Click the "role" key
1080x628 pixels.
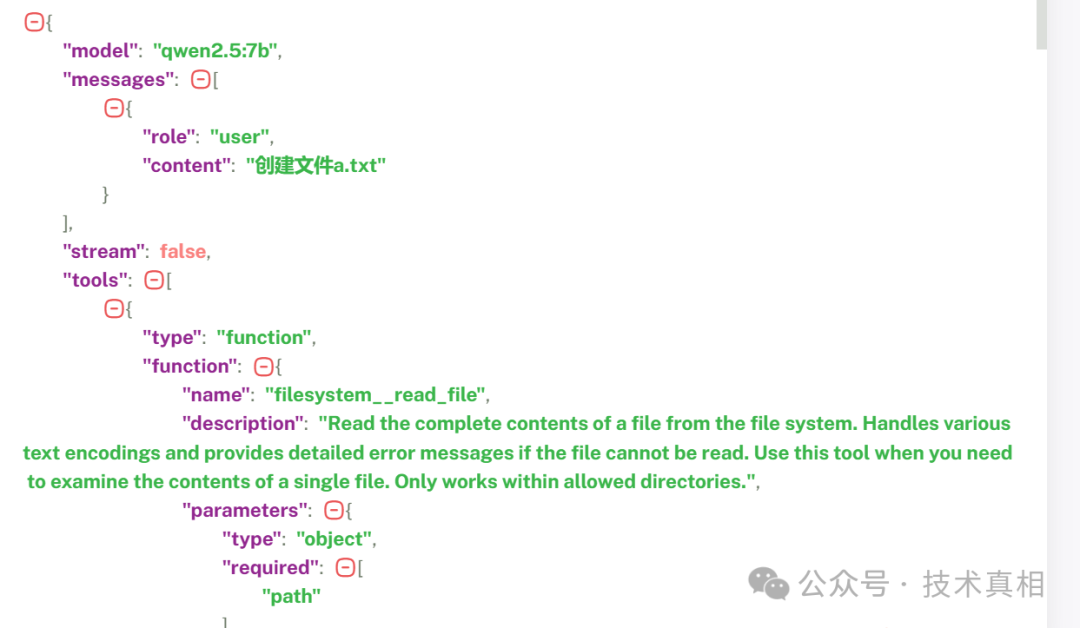[169, 137]
